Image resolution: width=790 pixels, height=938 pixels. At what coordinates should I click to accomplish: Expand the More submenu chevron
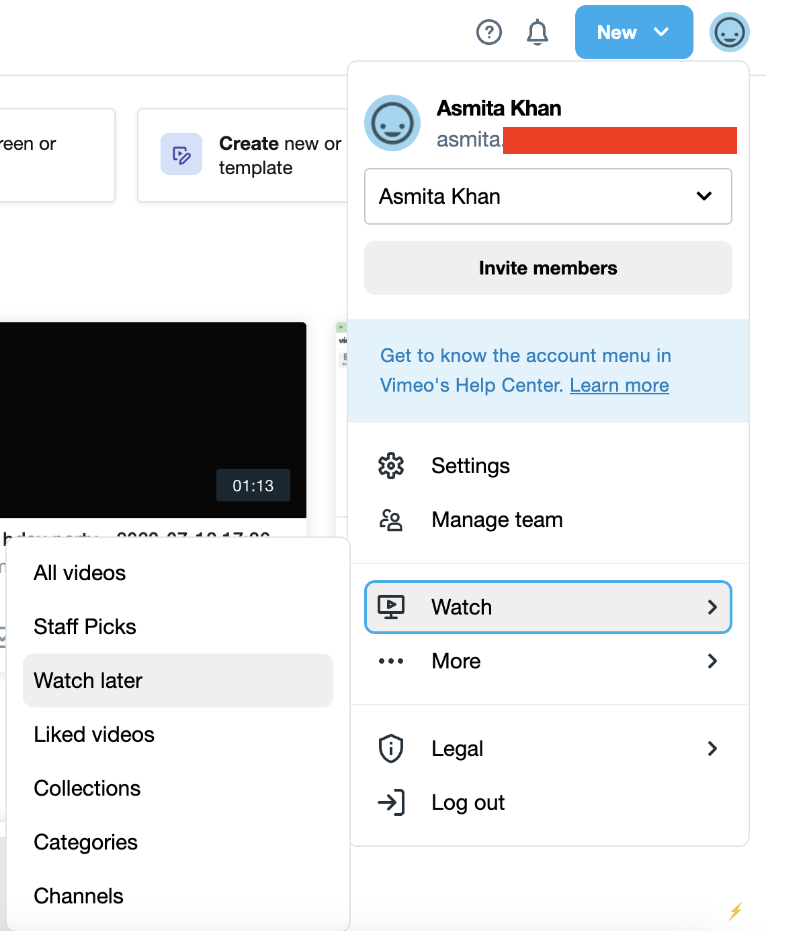coord(712,661)
